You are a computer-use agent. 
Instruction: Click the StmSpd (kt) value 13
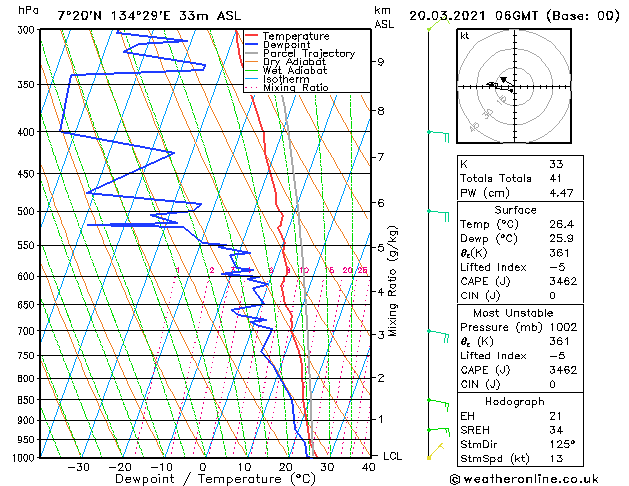click(556, 458)
